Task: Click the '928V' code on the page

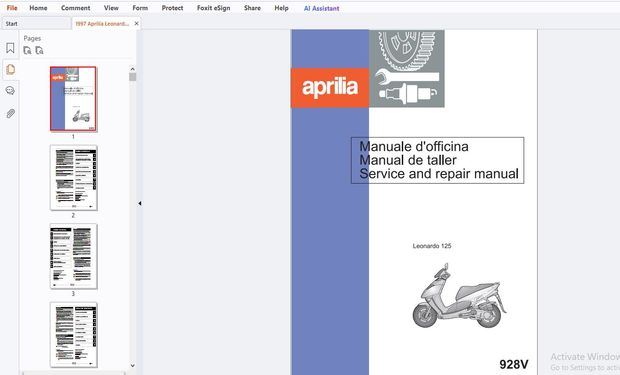Action: pos(514,364)
